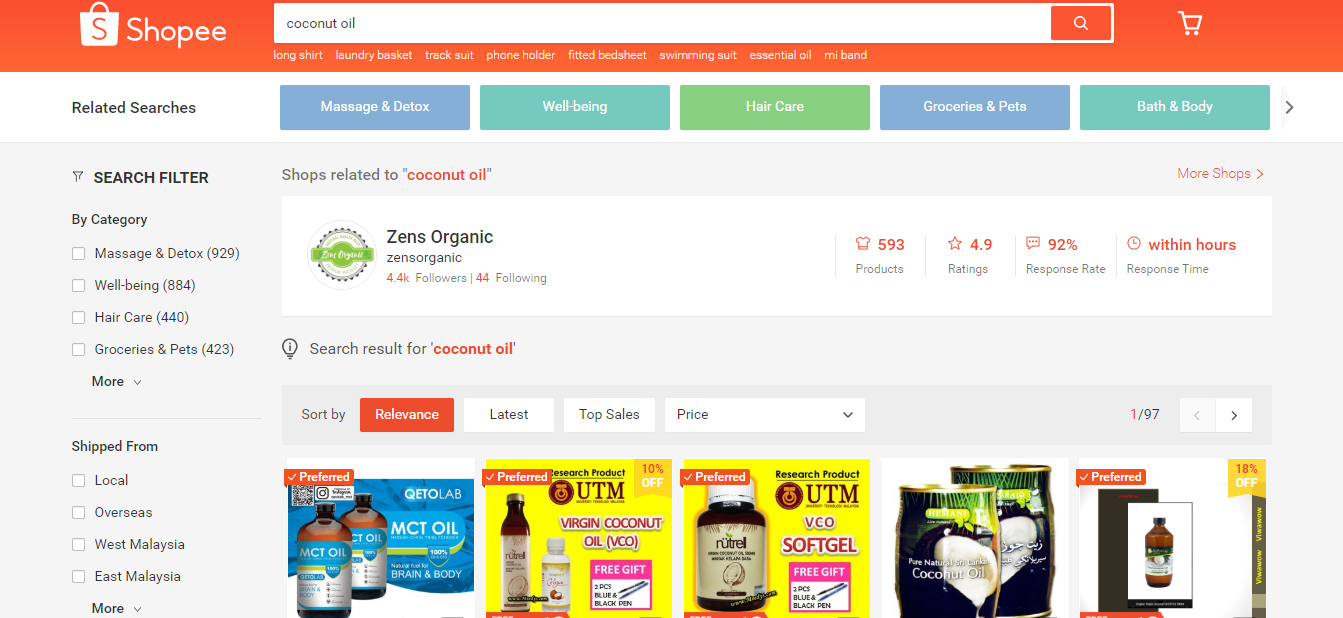This screenshot has height=618, width=1343.
Task: Open the 18% OFF coconut oil bottle thumbnail
Action: click(x=1172, y=538)
